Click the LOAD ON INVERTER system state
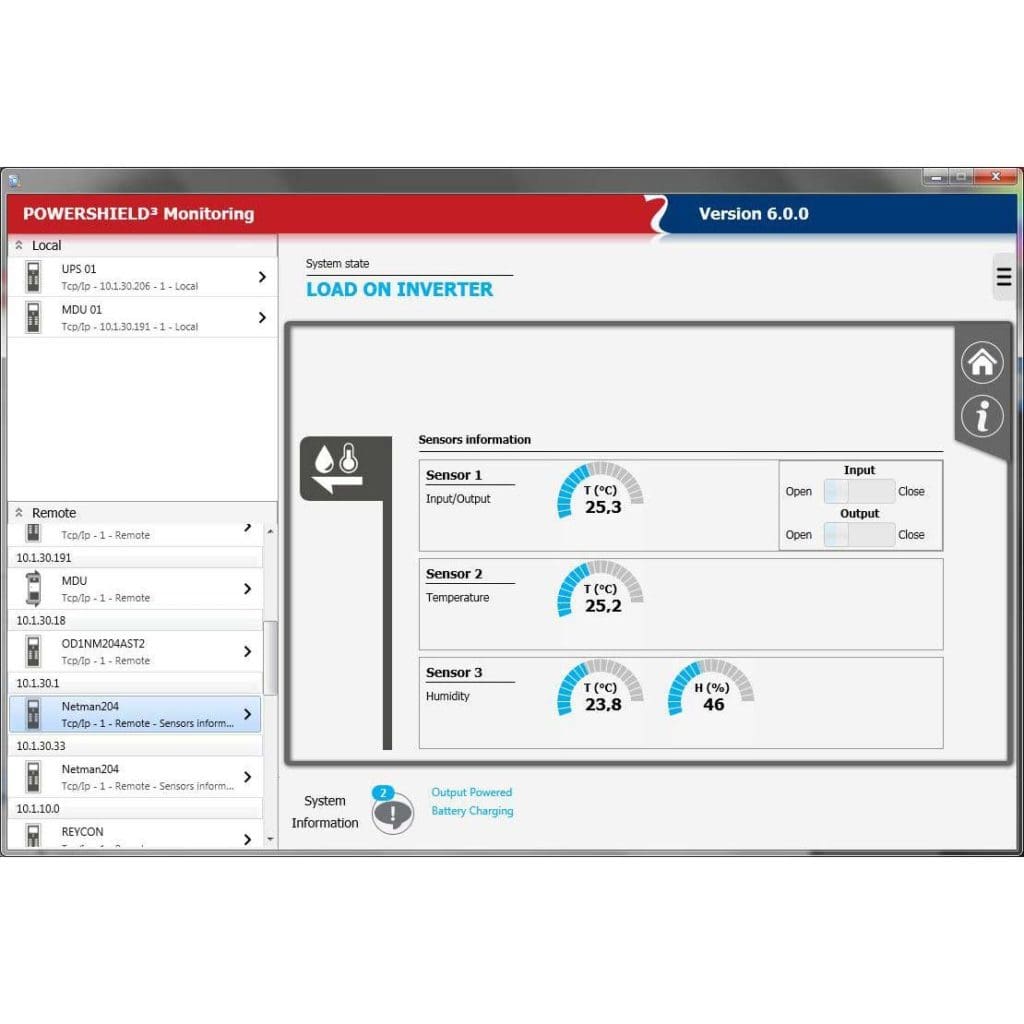This screenshot has width=1024, height=1024. click(399, 289)
